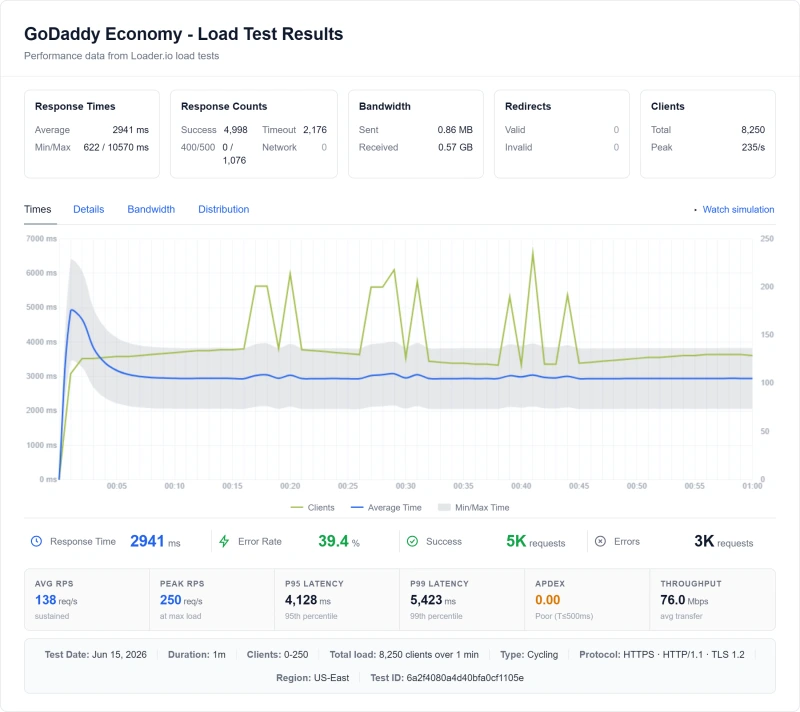The height and width of the screenshot is (712, 800).
Task: Toggle Average Time series via legend label
Action: tap(394, 507)
